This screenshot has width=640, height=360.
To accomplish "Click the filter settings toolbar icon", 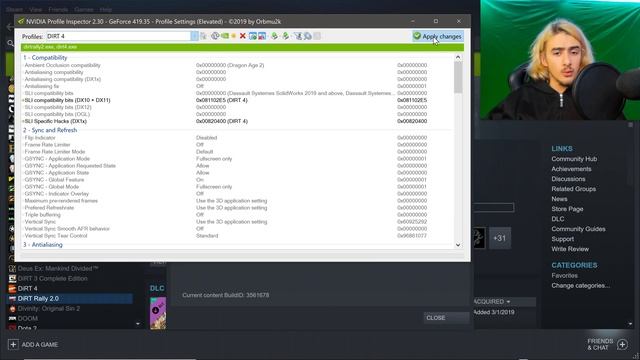I will pos(298,36).
